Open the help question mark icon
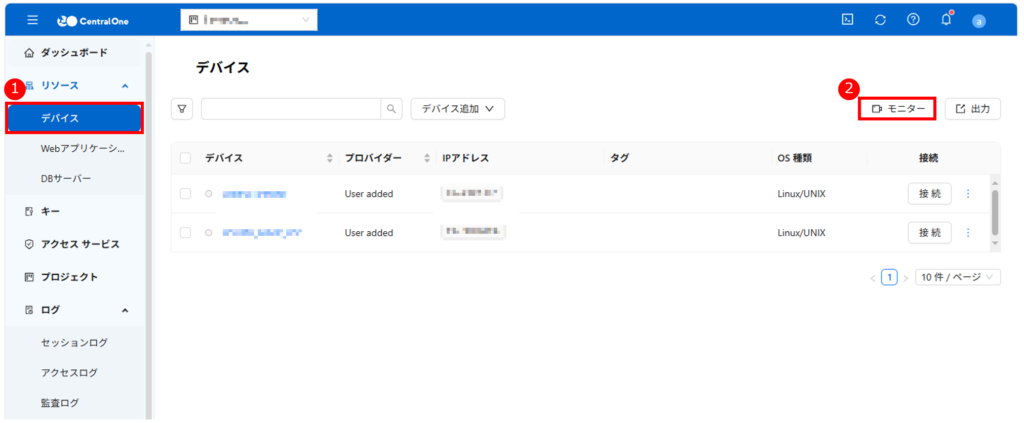The width and height of the screenshot is (1024, 423). coord(913,20)
